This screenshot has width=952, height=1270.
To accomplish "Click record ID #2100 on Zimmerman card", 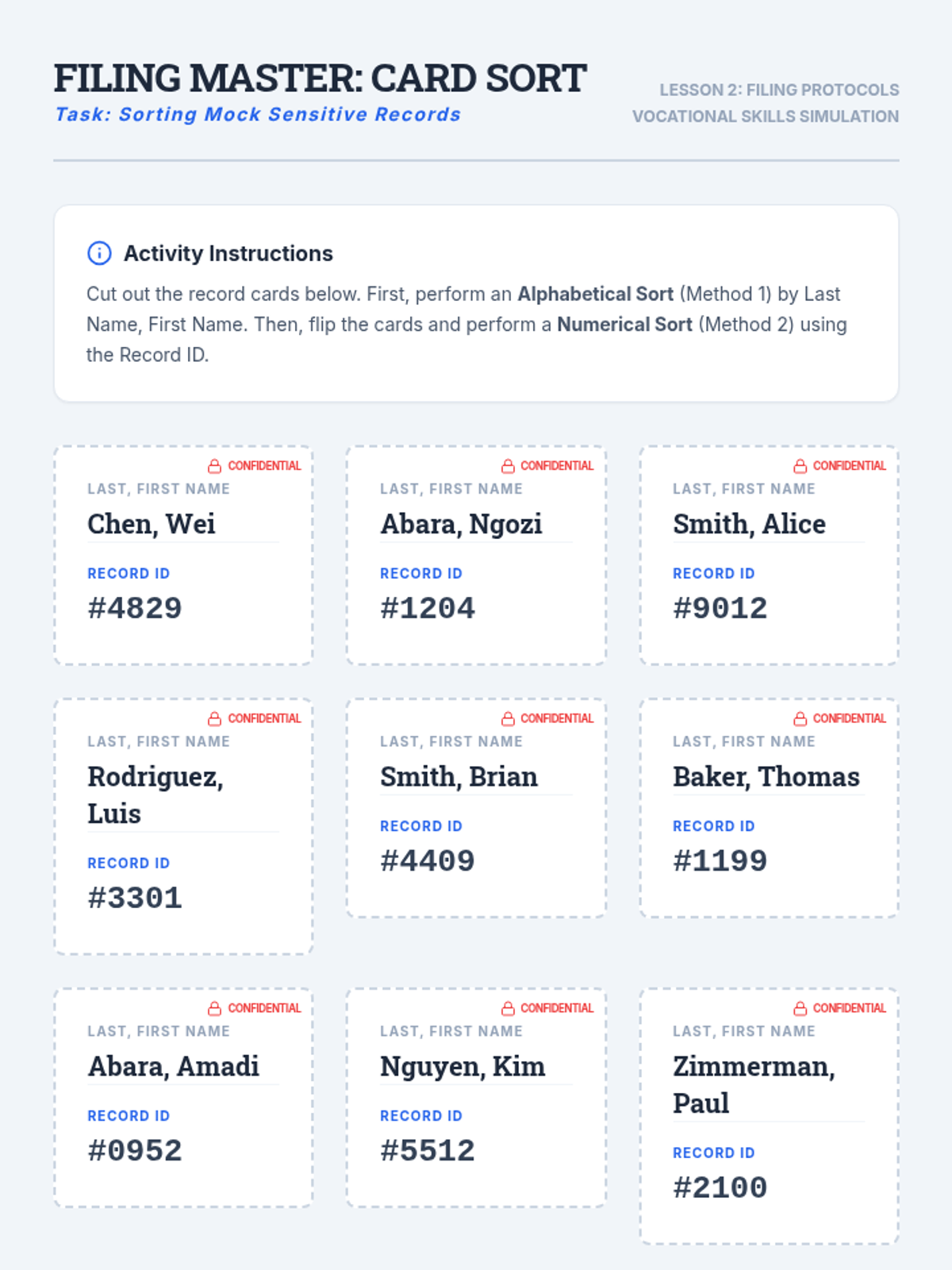I will click(720, 1188).
